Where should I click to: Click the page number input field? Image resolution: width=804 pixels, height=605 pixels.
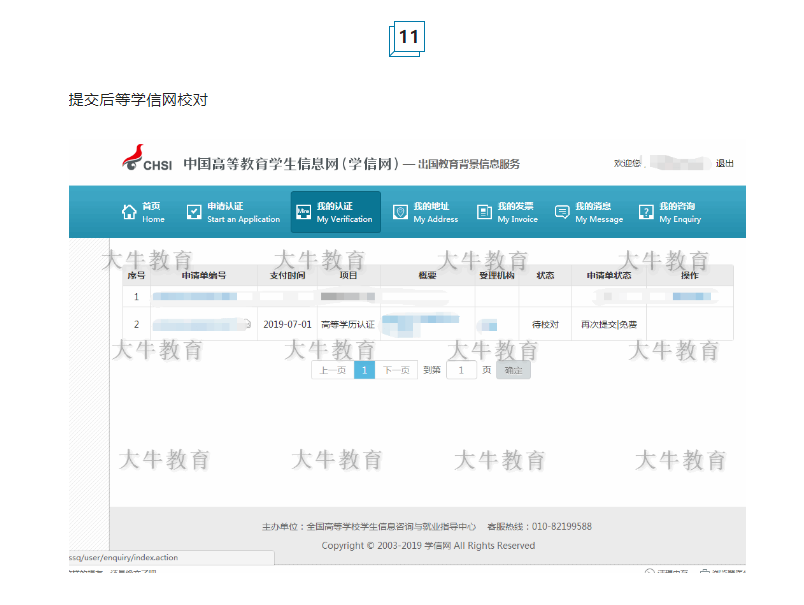point(461,370)
